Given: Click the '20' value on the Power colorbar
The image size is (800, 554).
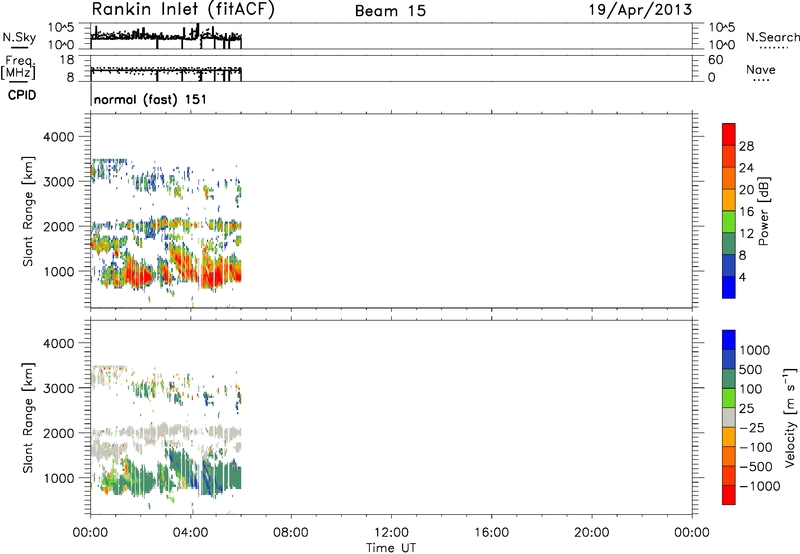Looking at the screenshot, I should (x=746, y=190).
